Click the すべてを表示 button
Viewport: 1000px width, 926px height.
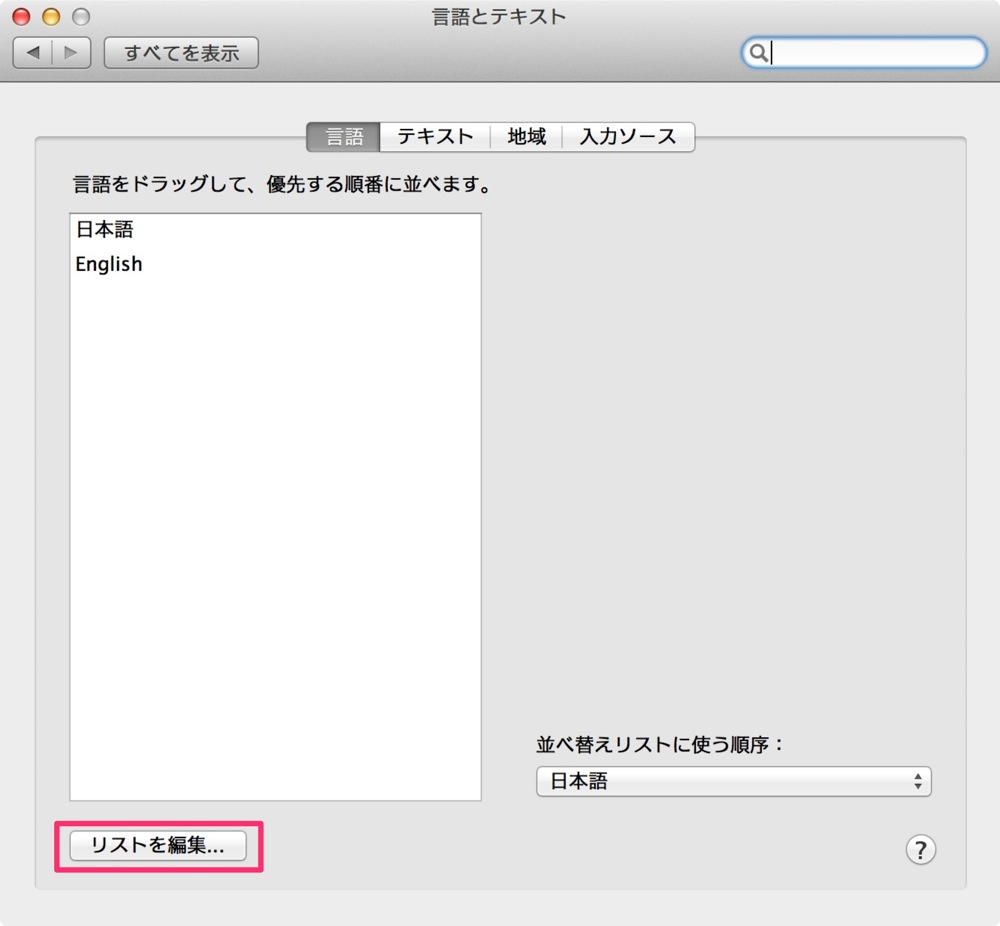click(181, 52)
